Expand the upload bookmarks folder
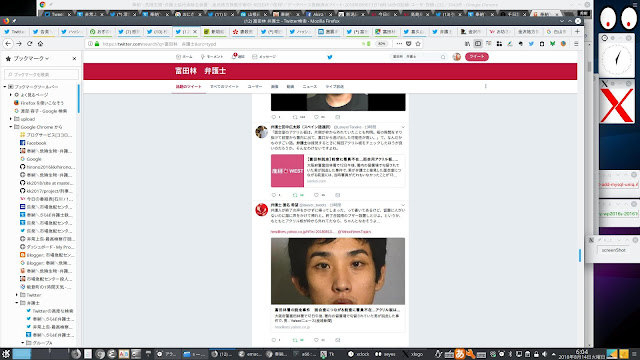The image size is (640, 360). point(11,119)
